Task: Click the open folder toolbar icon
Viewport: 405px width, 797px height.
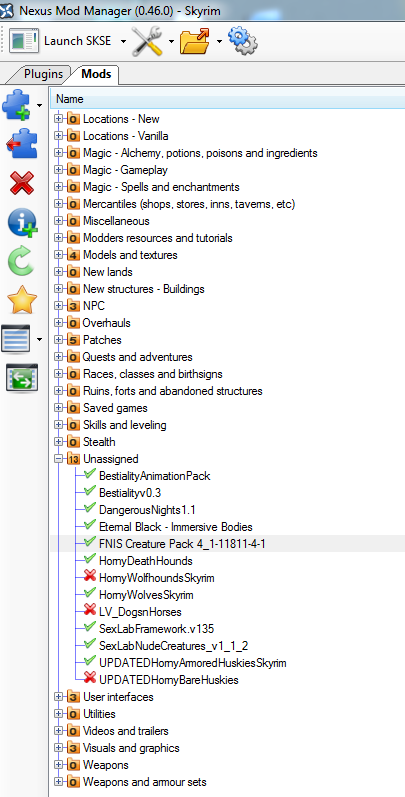Action: click(x=196, y=41)
